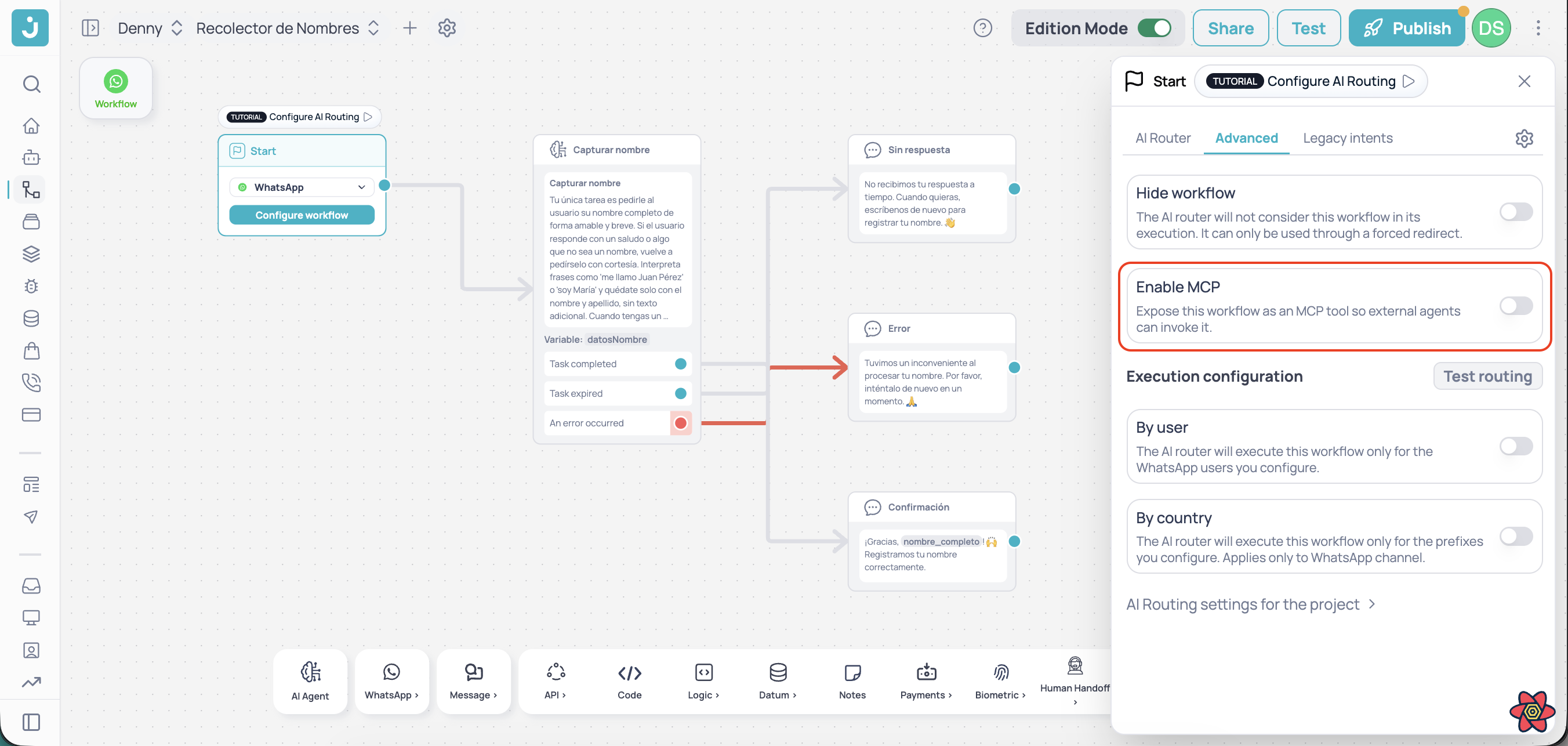The image size is (1568, 746).
Task: Add a Code node from toolbar
Action: [629, 682]
